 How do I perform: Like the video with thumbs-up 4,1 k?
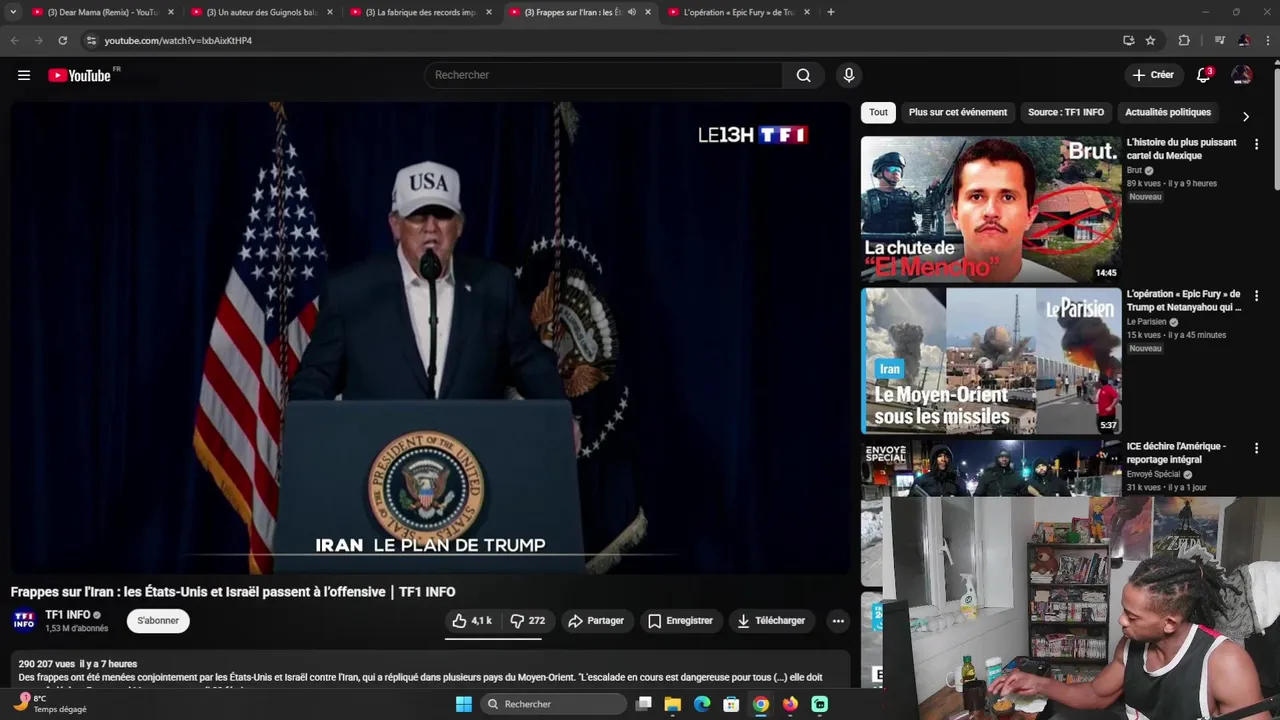coord(472,621)
